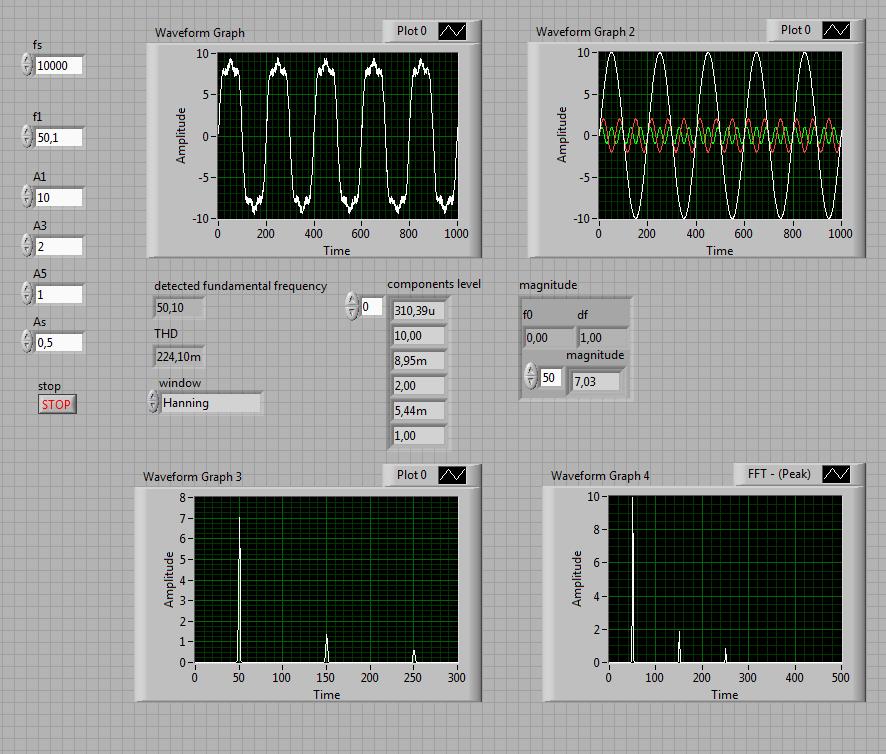Viewport: 886px width, 754px height.
Task: Click the Waveform Graph 2 title label
Action: [585, 32]
